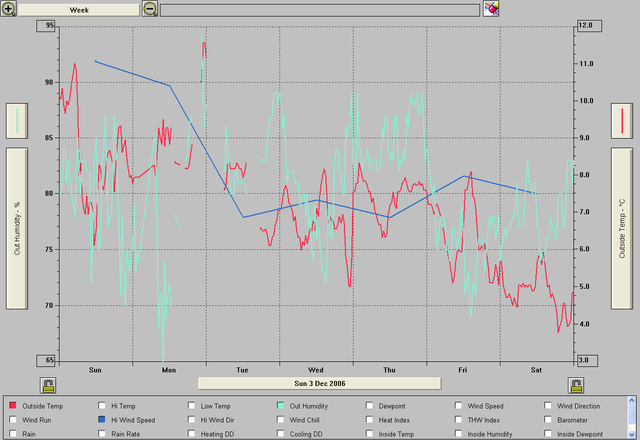Click the zoom out minus icon
Image resolution: width=640 pixels, height=440 pixels.
click(150, 8)
